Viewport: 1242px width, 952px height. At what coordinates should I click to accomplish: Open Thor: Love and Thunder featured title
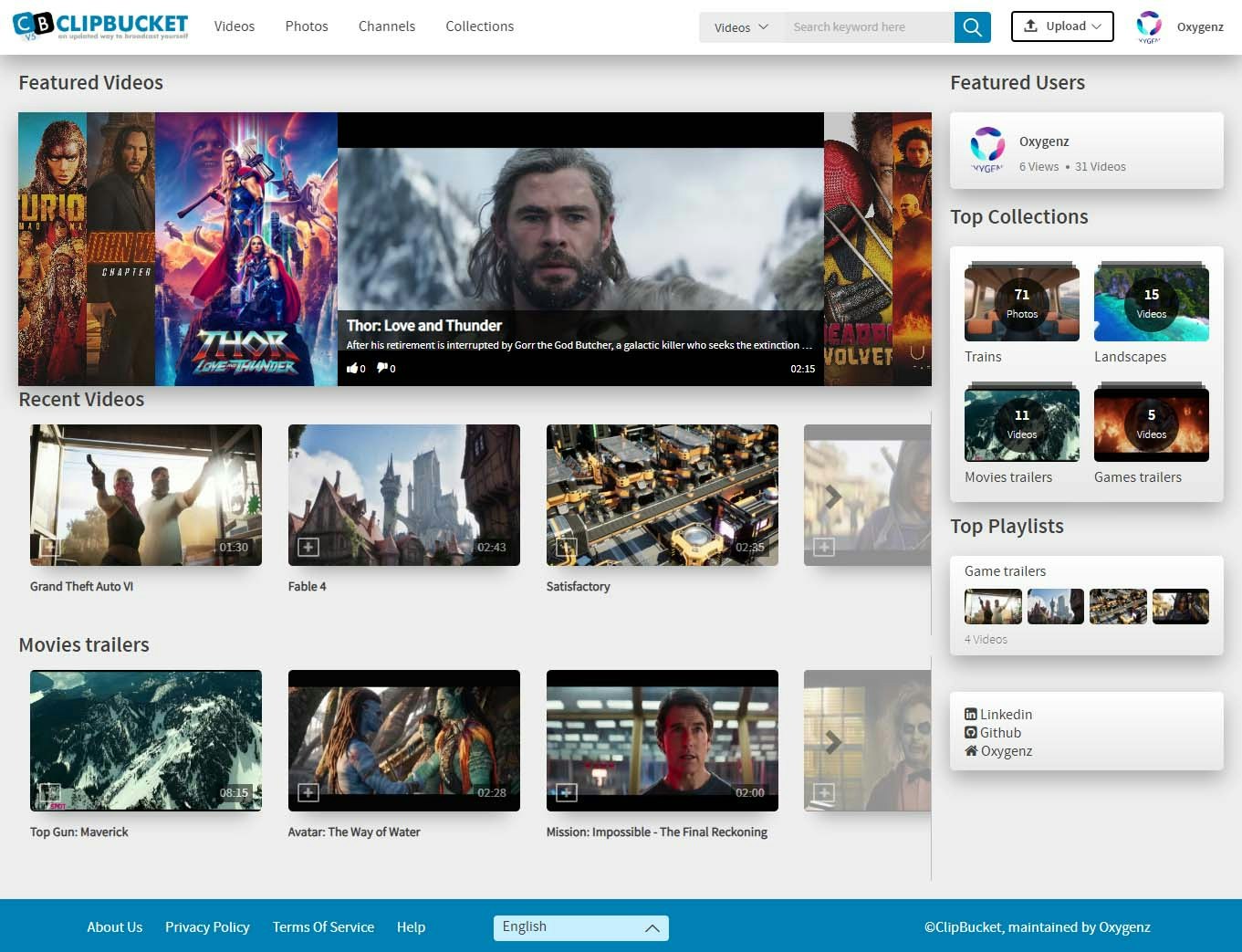pos(424,326)
